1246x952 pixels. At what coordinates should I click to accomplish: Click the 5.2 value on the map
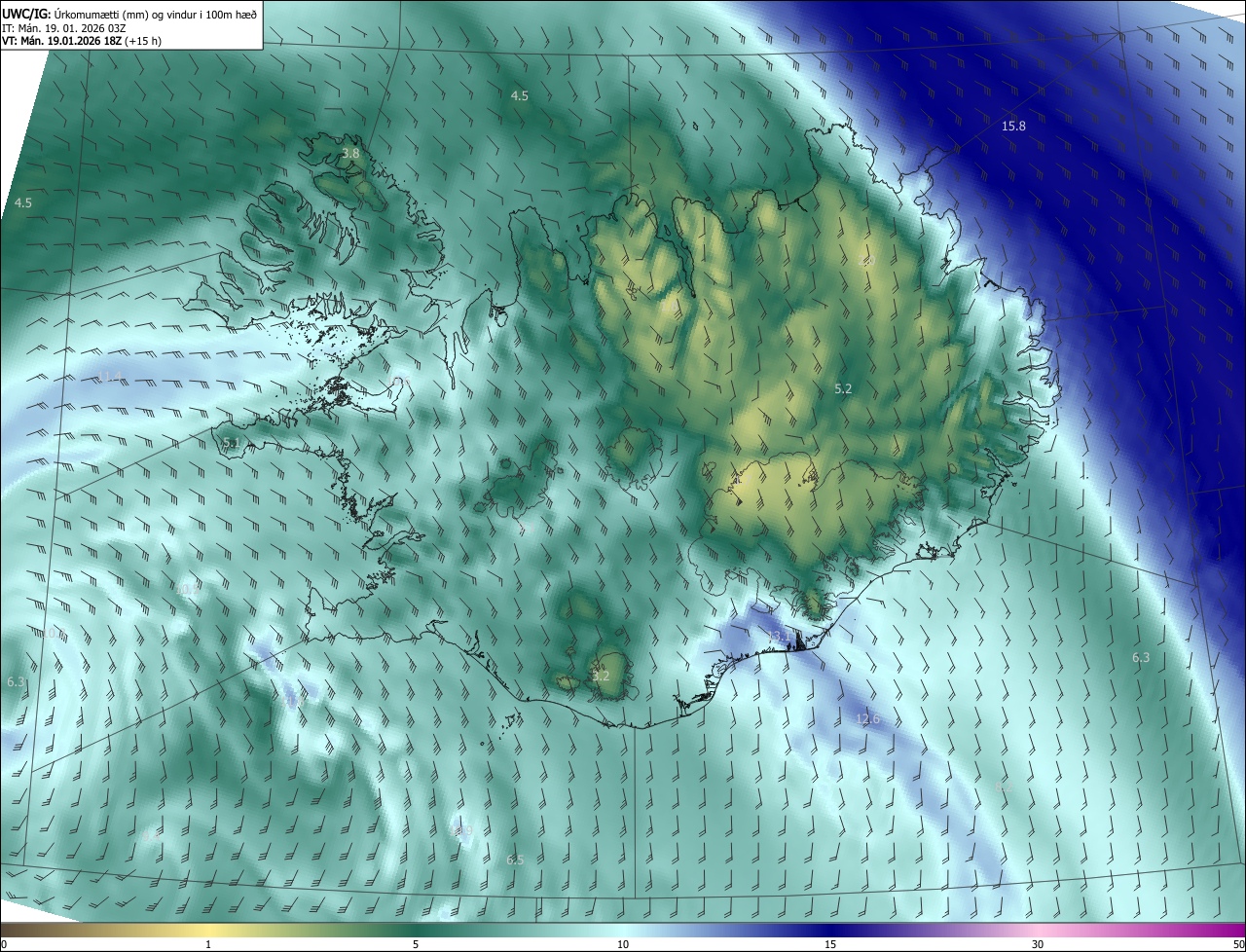(x=843, y=388)
